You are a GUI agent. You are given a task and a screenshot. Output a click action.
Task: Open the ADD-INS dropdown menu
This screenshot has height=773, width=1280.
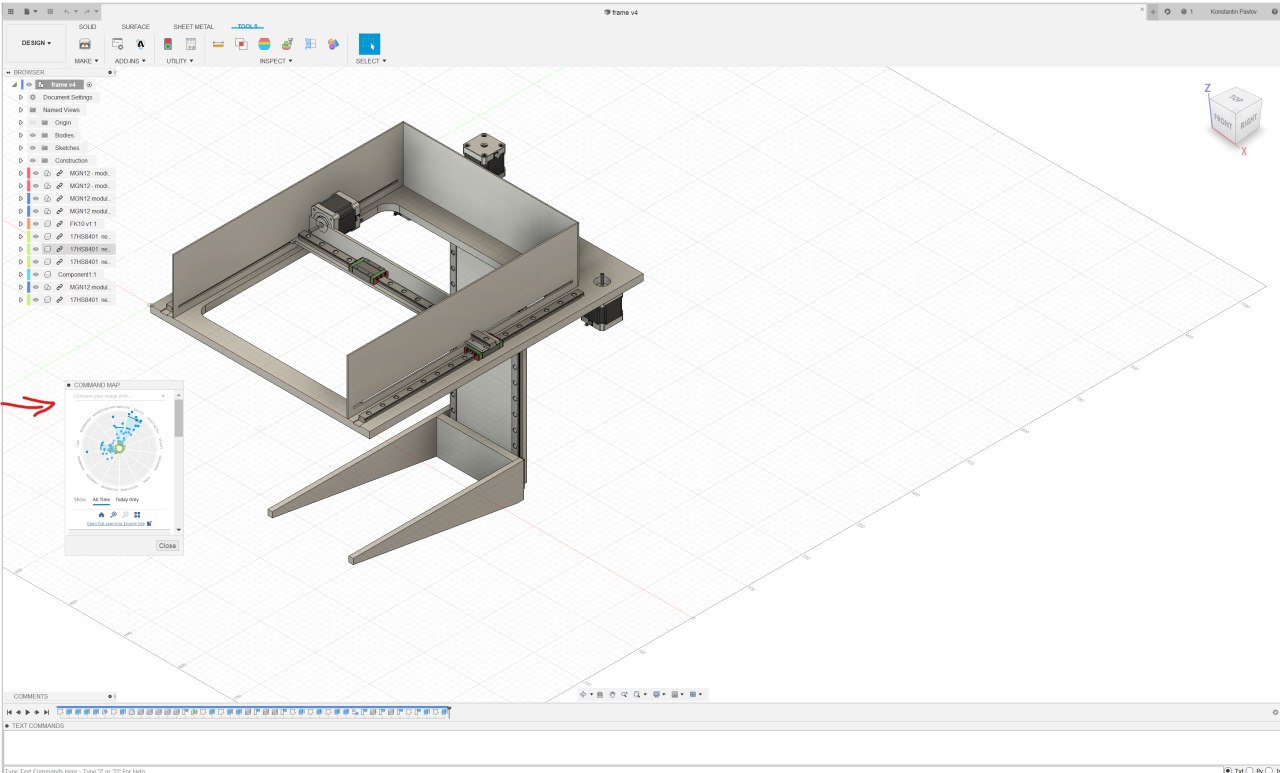(x=130, y=61)
